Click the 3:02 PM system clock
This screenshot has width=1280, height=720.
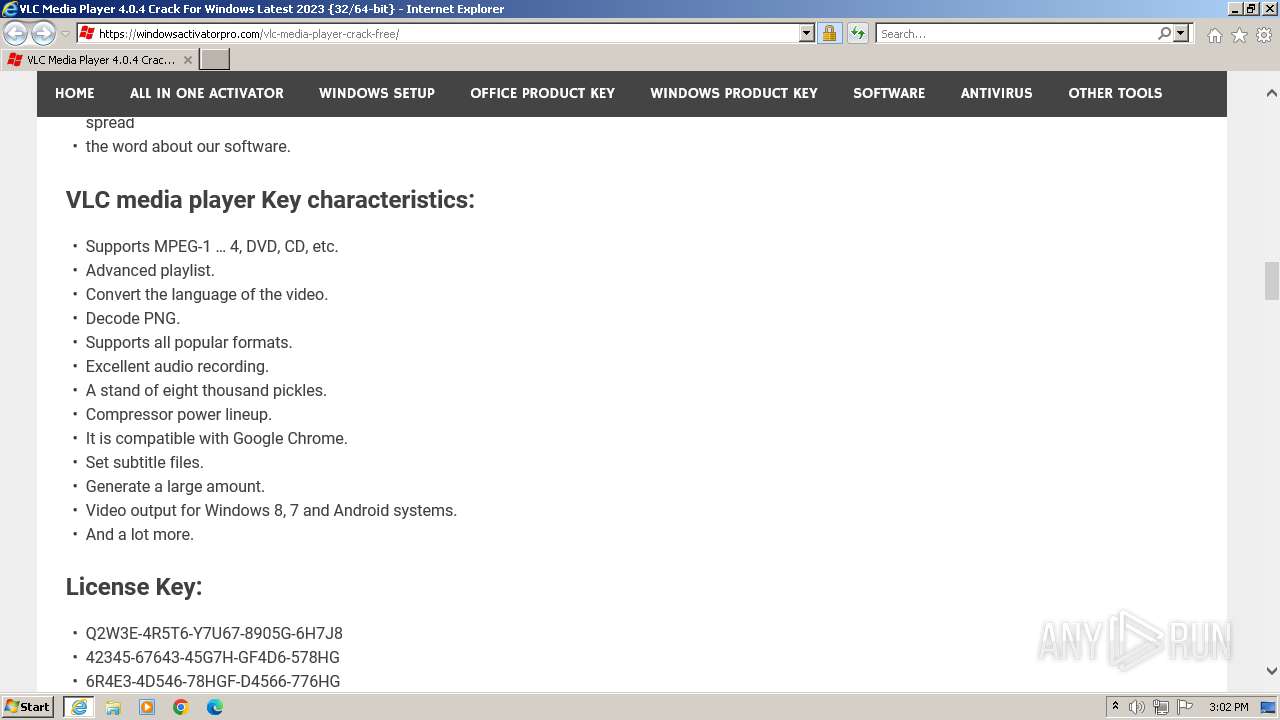click(1228, 707)
